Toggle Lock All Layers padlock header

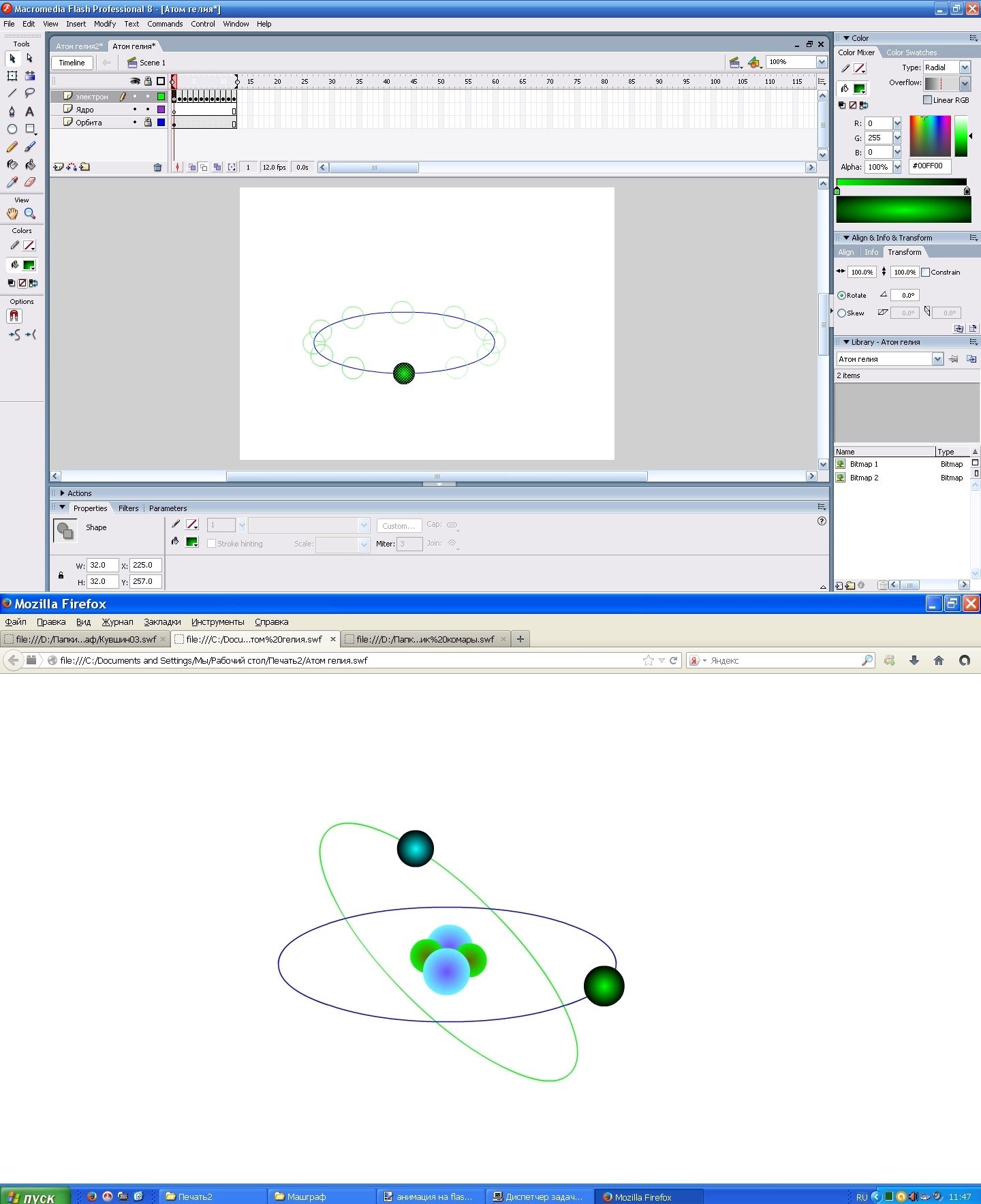[x=148, y=81]
